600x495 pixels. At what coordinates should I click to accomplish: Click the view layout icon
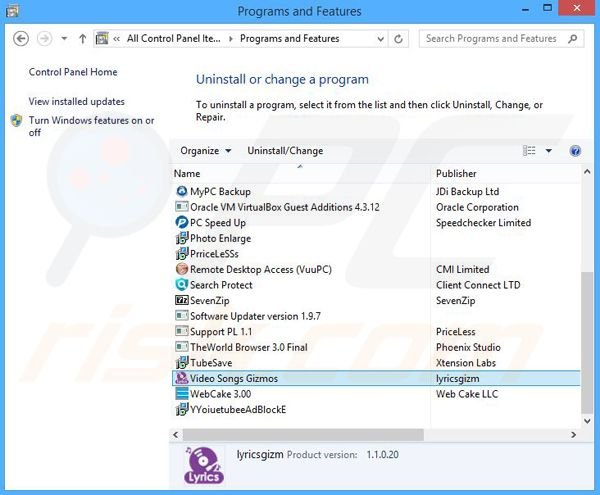[529, 151]
